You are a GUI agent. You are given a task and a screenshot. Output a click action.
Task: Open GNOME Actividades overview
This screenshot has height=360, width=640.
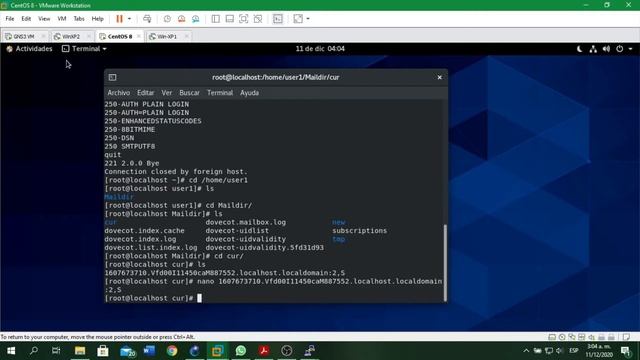tap(29, 49)
